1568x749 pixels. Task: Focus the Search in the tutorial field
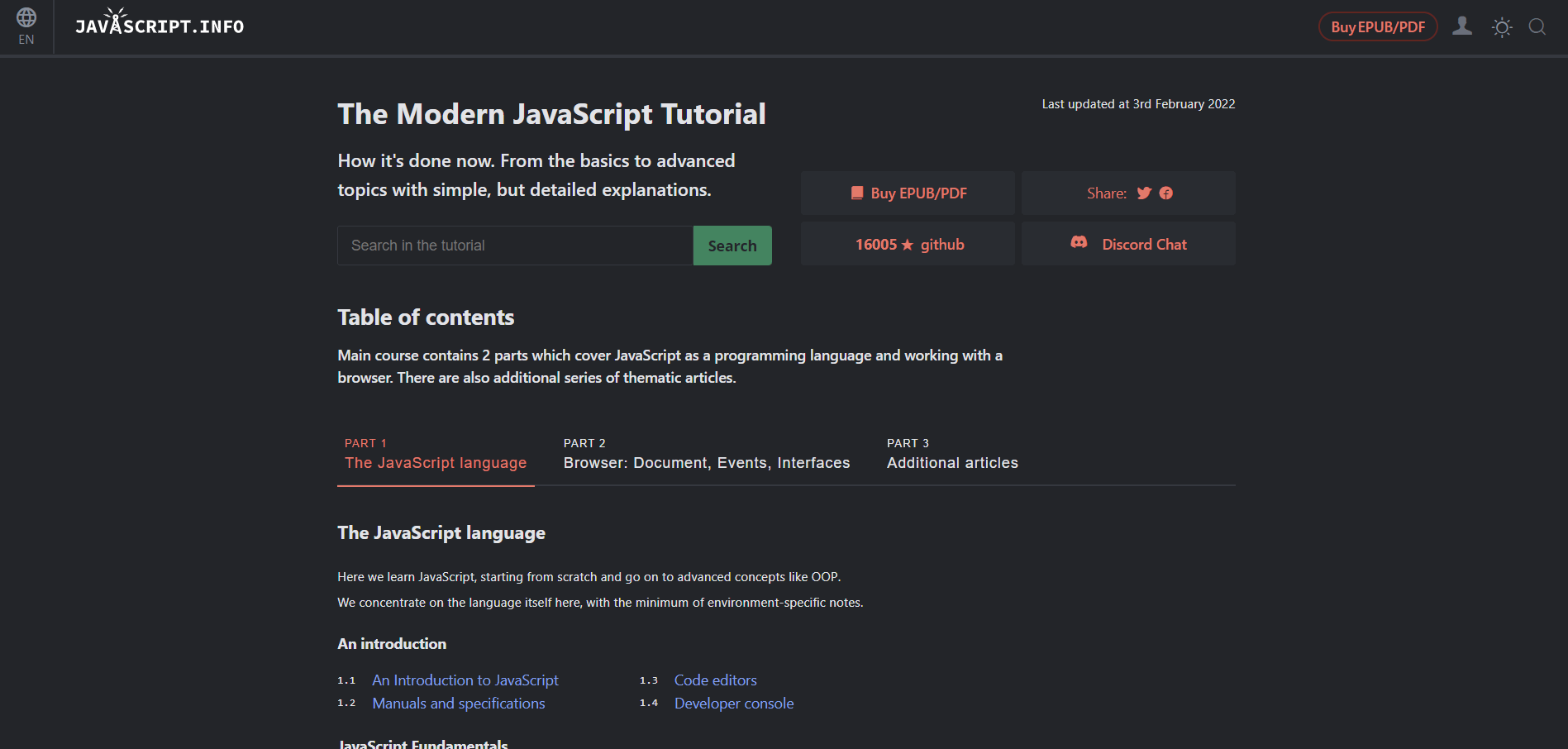515,246
